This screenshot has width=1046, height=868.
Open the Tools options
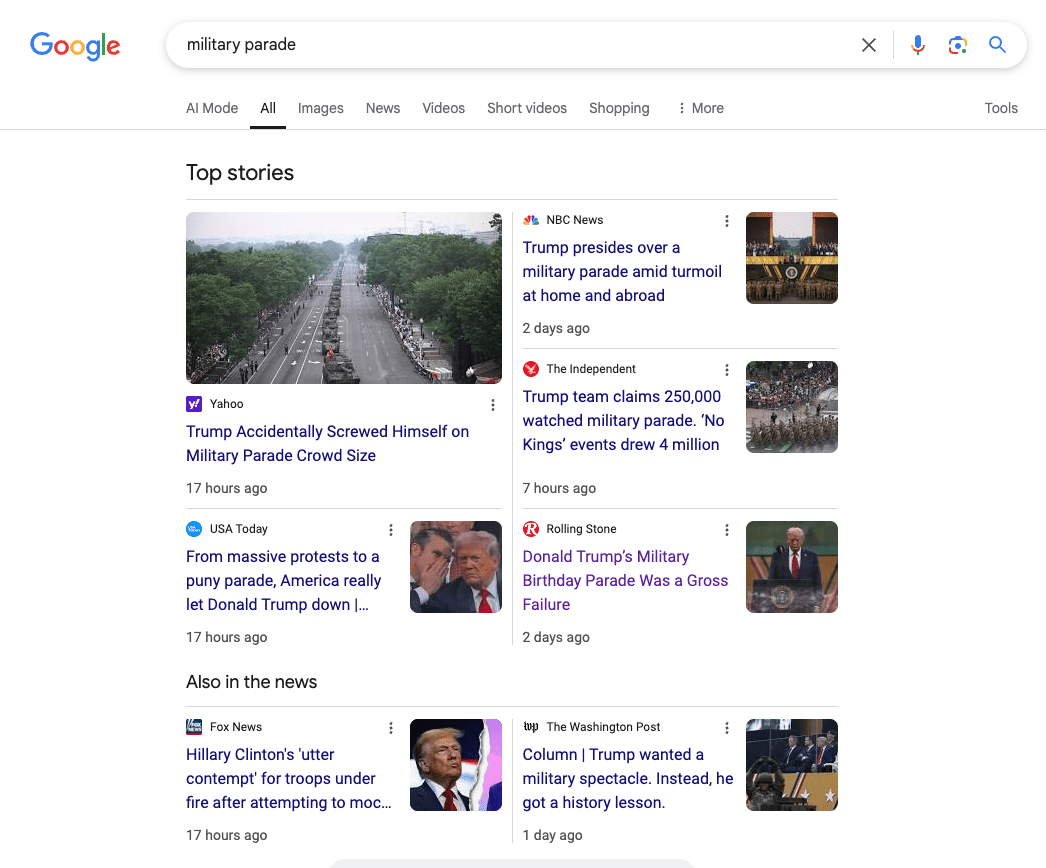point(1000,108)
